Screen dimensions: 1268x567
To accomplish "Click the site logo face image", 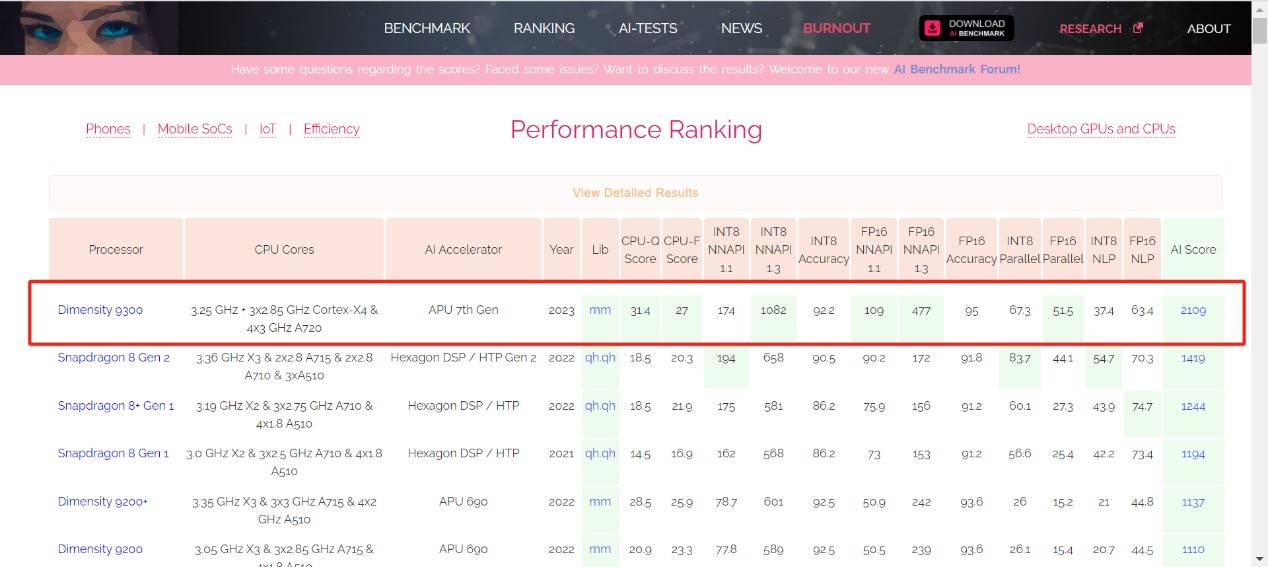I will coord(89,27).
